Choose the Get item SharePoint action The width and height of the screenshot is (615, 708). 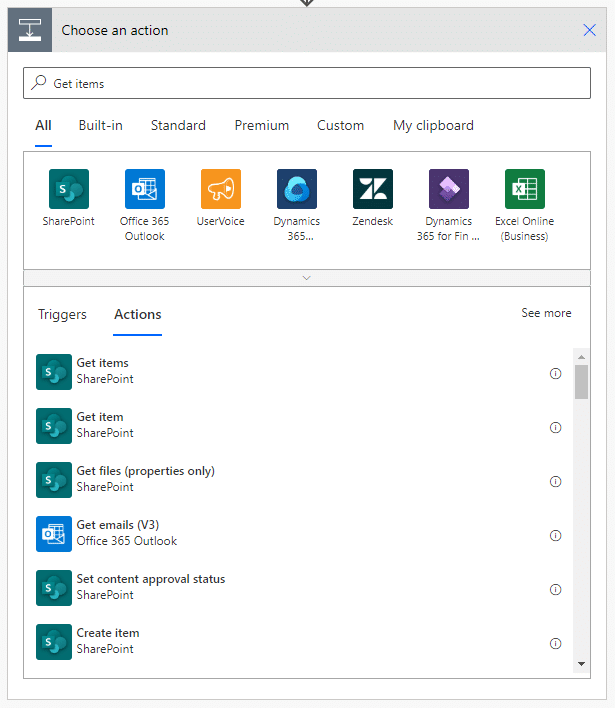298,426
